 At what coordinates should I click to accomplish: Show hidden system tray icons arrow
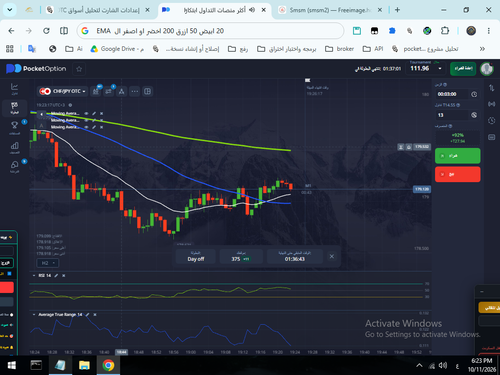419,365
